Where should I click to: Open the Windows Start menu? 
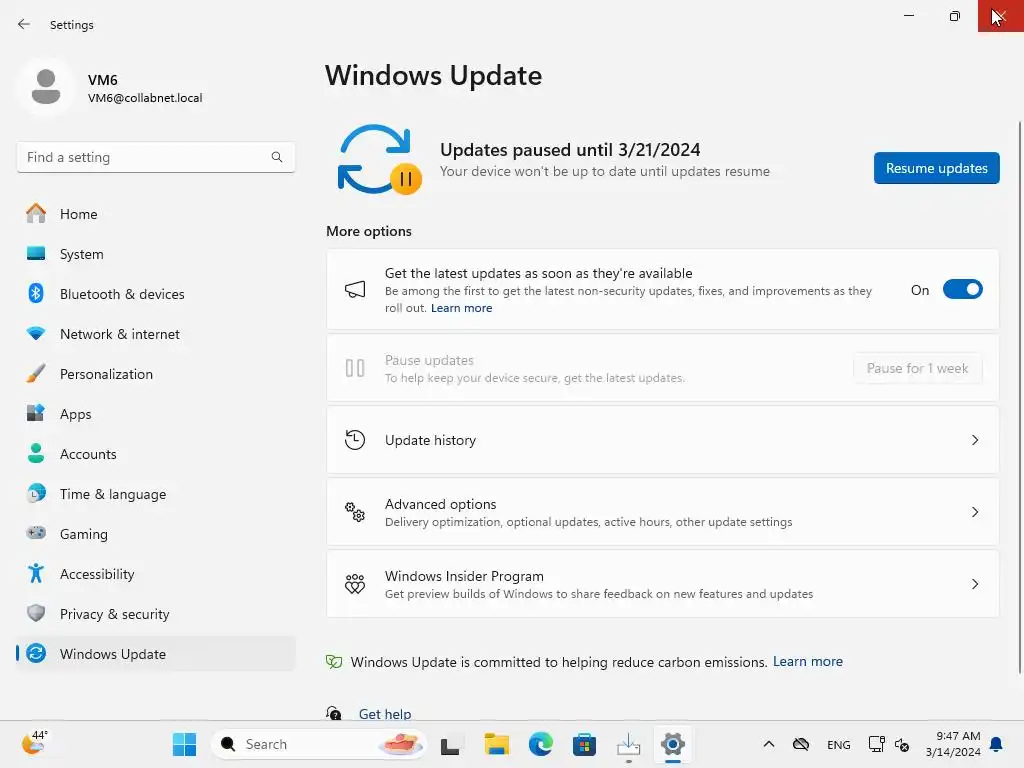coord(184,744)
